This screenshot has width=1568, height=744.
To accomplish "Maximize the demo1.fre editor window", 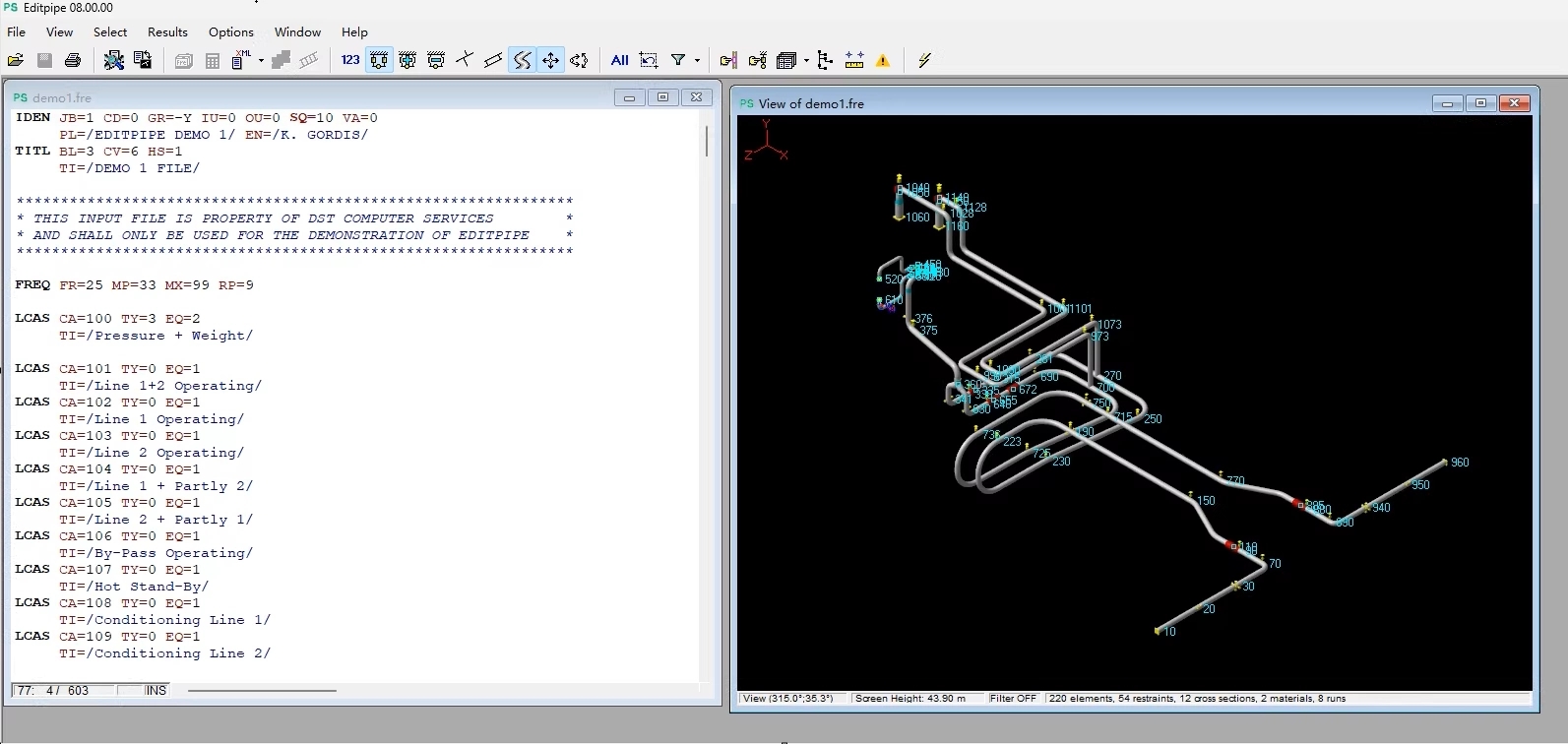I will coord(662,96).
